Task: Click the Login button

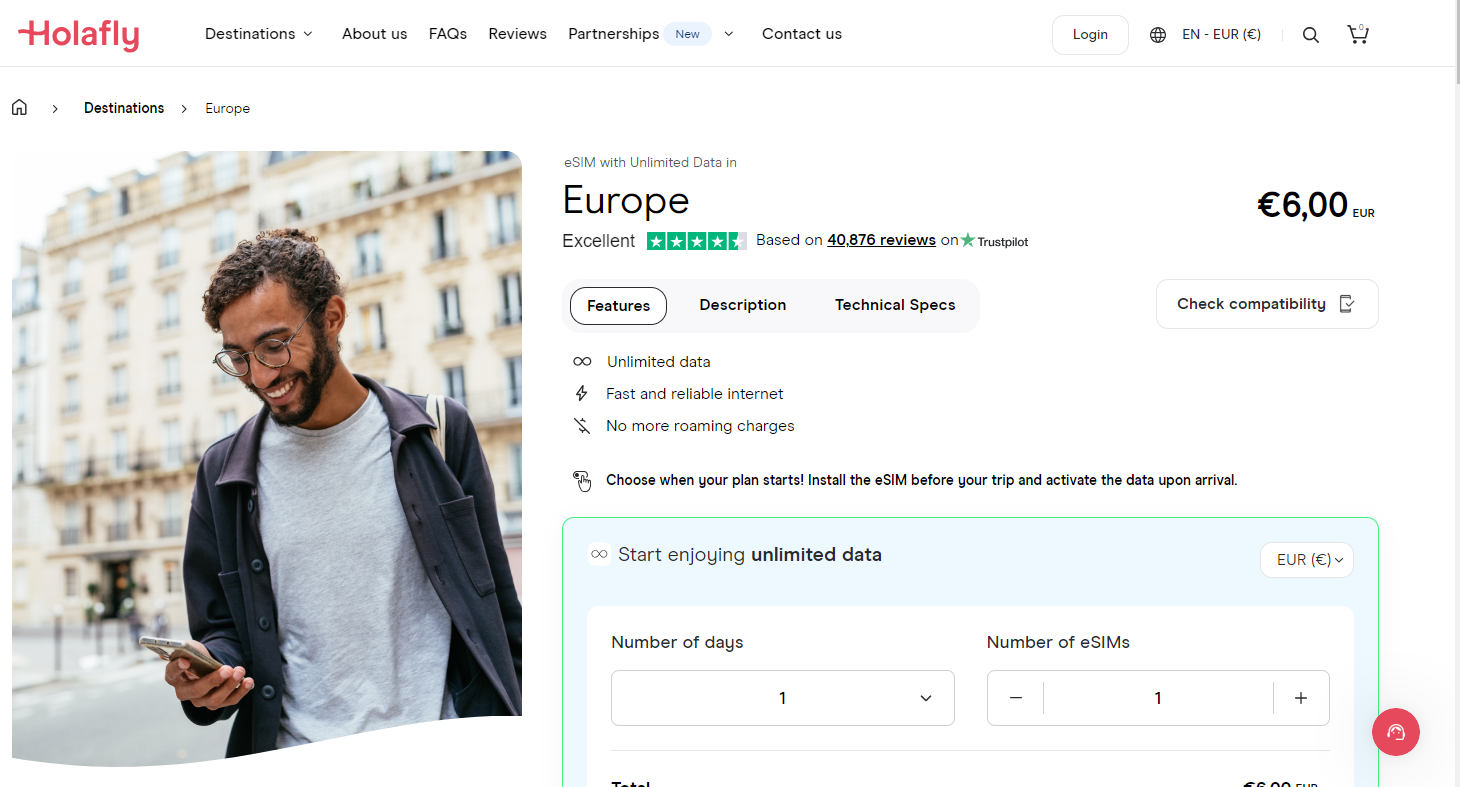Action: 1089,35
